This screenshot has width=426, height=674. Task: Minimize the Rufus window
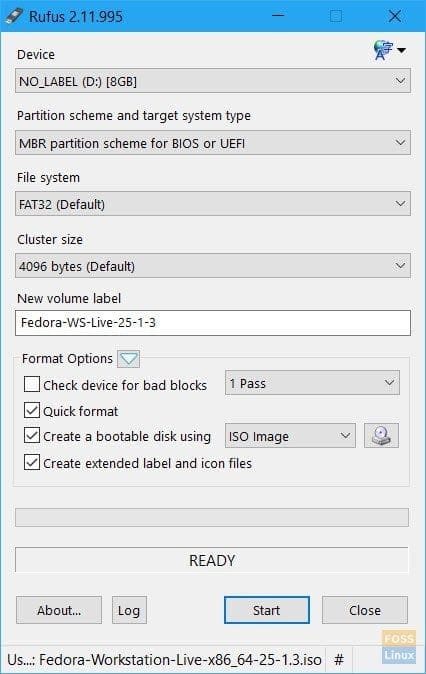coord(278,16)
